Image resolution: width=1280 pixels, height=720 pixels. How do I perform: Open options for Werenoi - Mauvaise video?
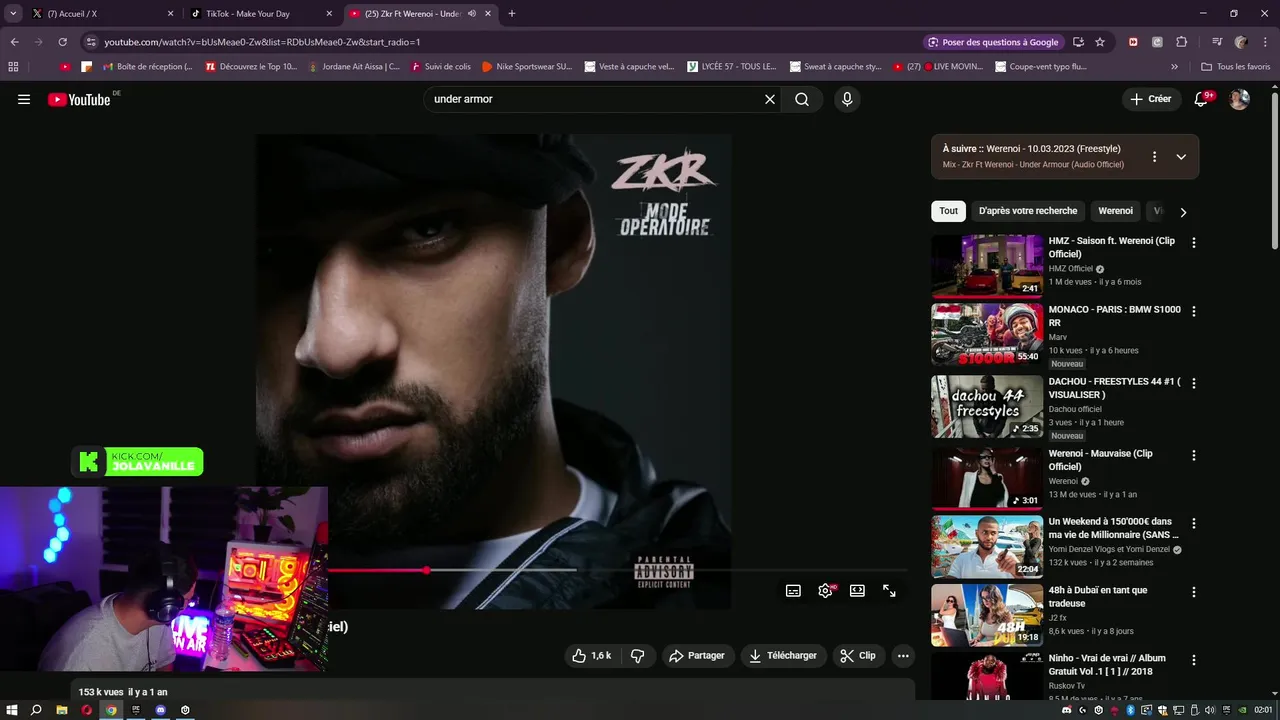pos(1193,455)
